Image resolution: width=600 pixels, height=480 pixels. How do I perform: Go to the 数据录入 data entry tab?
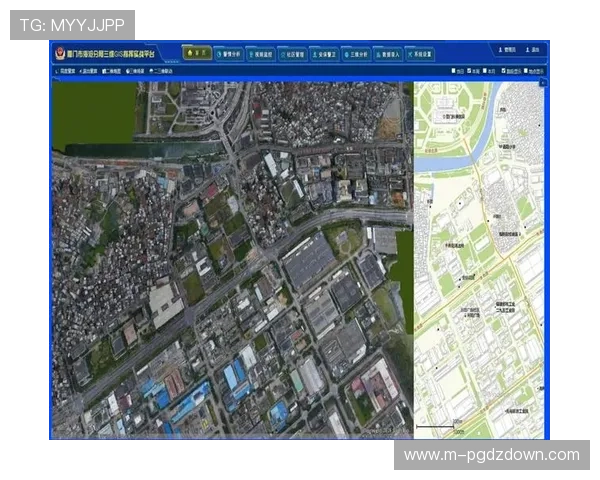pos(388,54)
